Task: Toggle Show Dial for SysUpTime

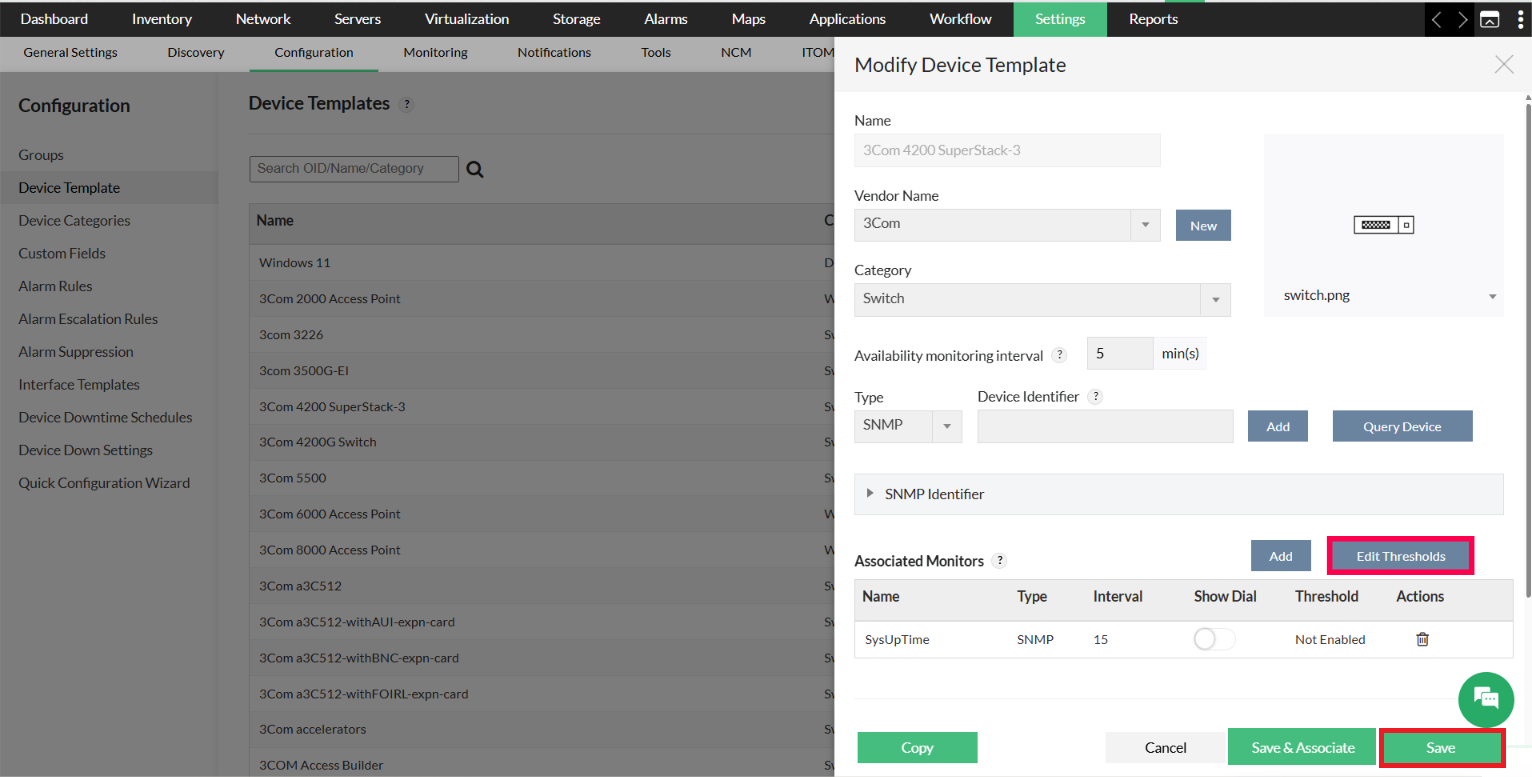Action: point(1214,639)
